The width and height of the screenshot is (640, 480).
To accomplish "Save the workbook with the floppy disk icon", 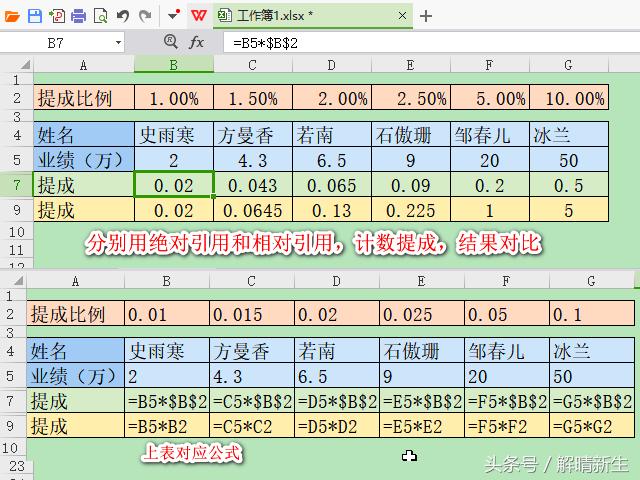I will 35,16.
